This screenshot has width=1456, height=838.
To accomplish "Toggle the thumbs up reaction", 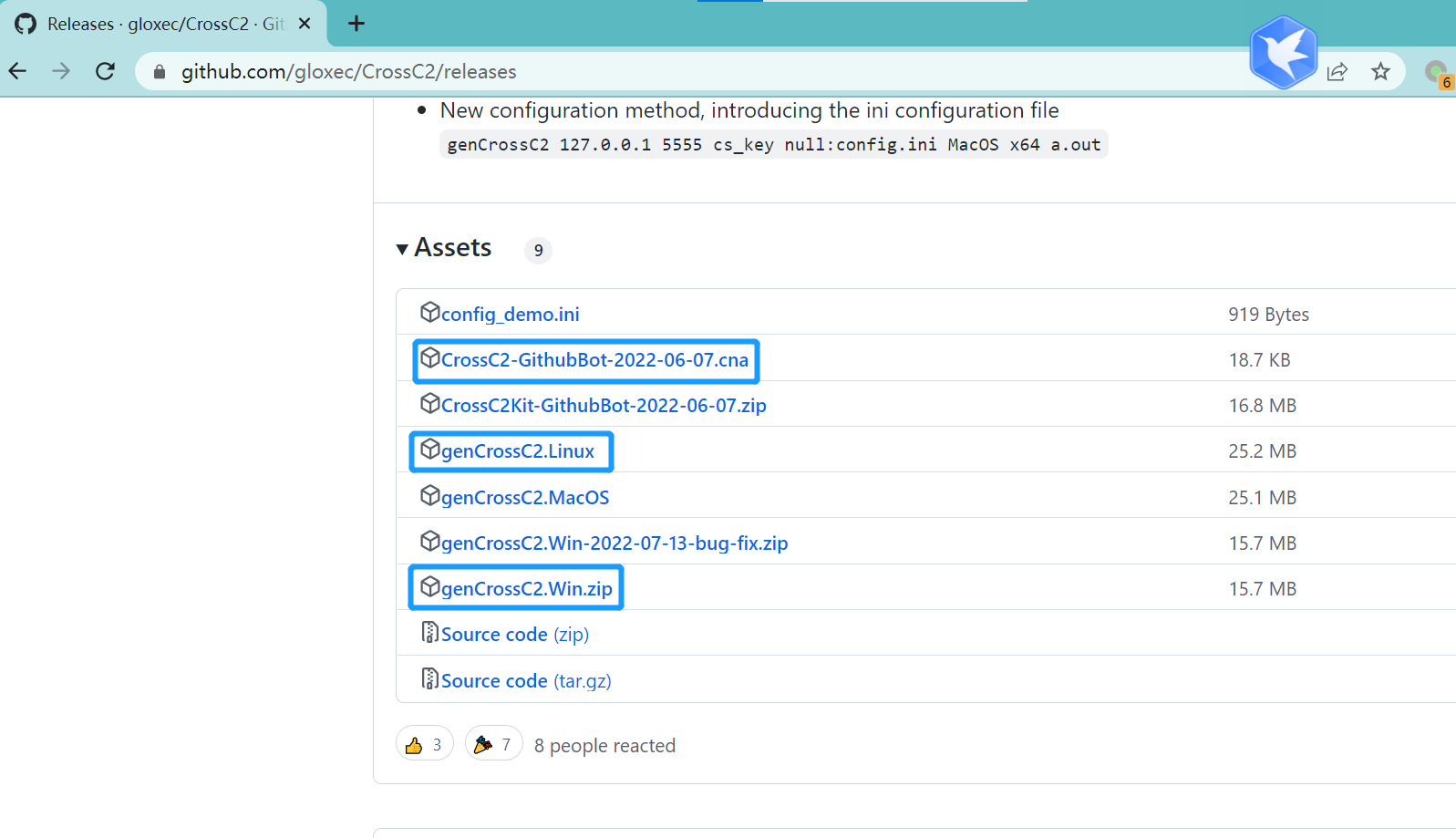I will click(x=424, y=744).
